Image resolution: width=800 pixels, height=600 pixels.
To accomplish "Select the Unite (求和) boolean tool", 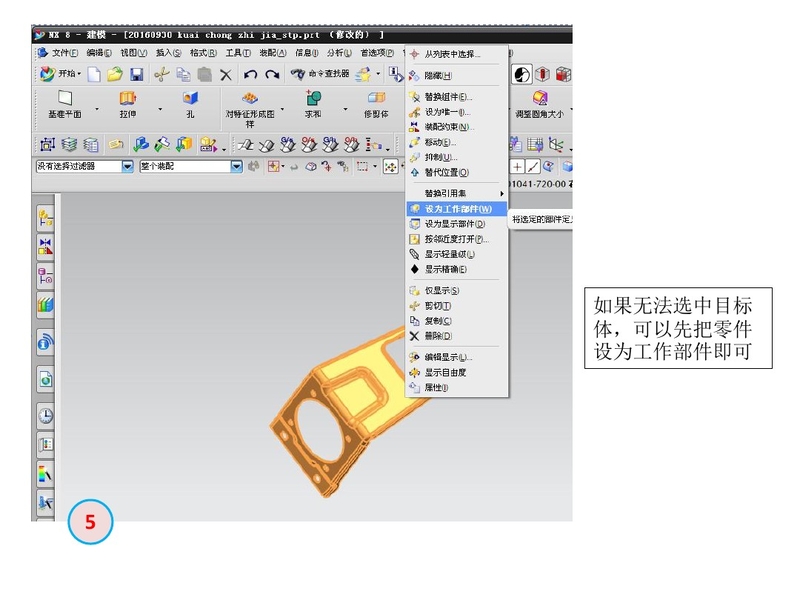I will [x=313, y=102].
